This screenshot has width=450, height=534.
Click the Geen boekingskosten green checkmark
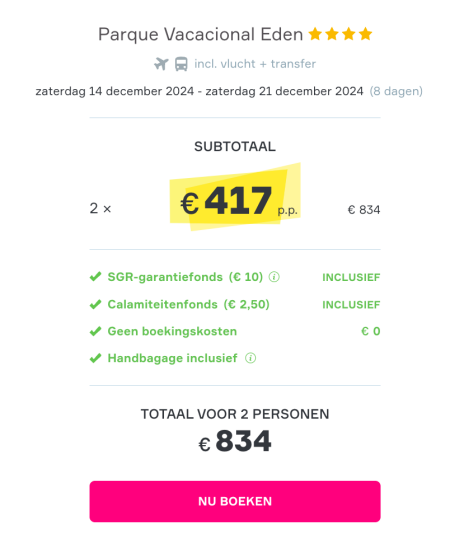coord(95,331)
